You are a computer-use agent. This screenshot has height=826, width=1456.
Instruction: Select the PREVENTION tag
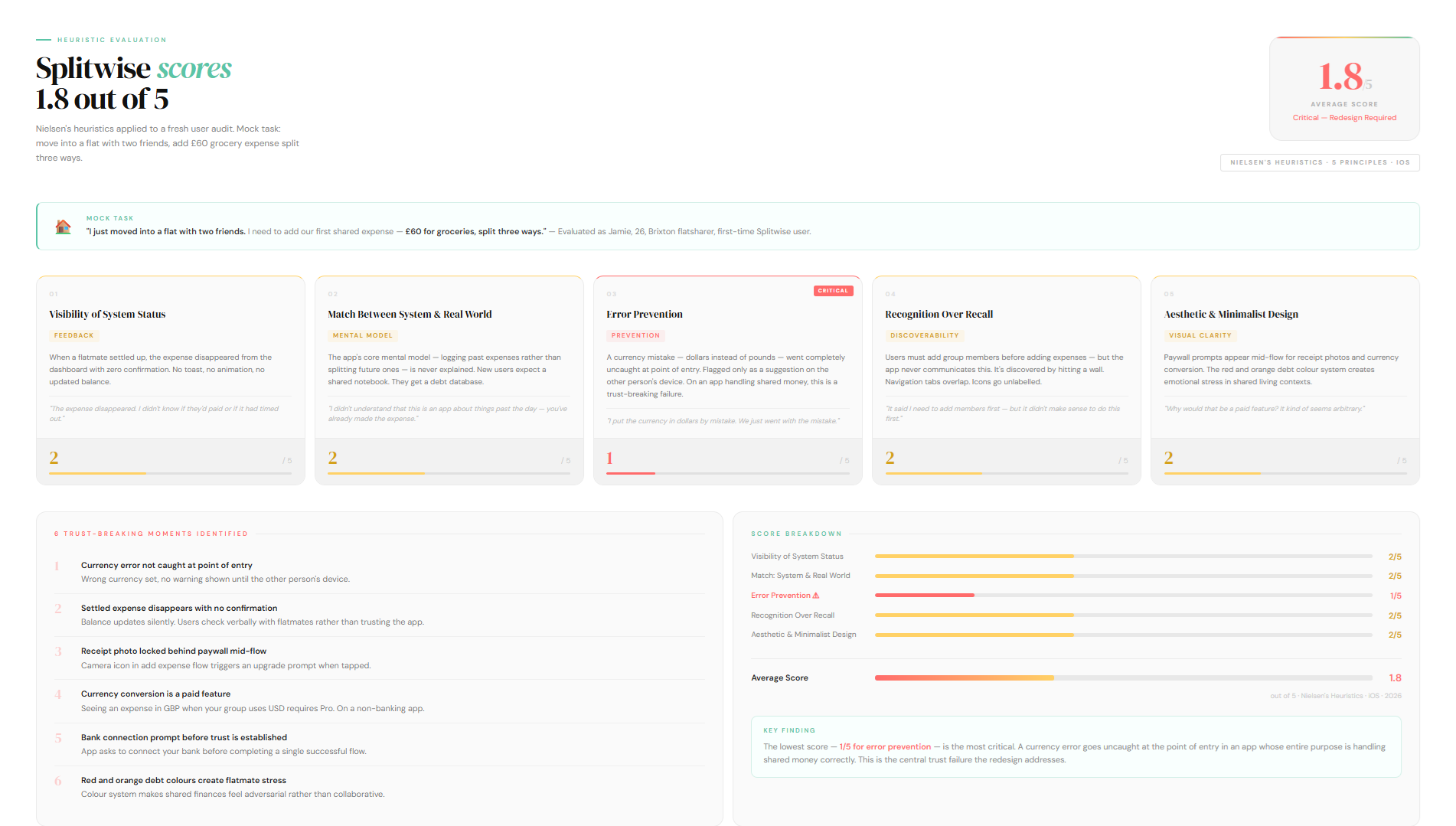point(635,336)
